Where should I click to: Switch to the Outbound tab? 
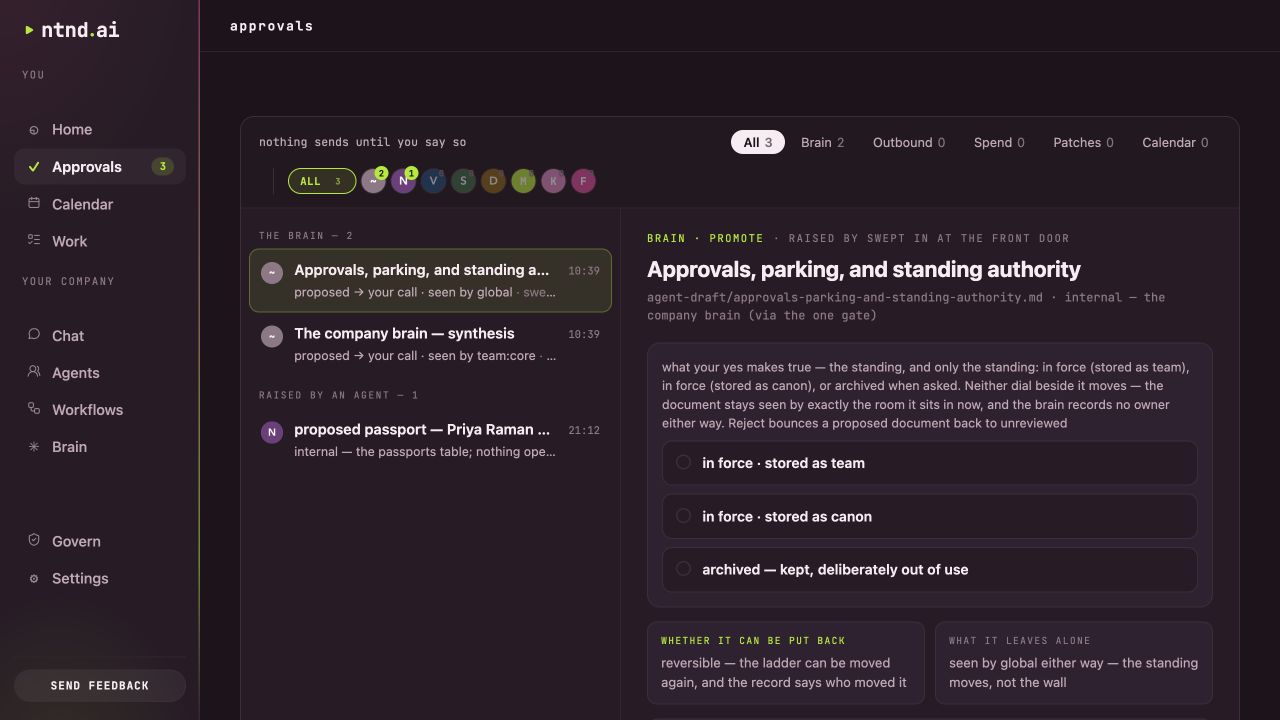pos(908,142)
